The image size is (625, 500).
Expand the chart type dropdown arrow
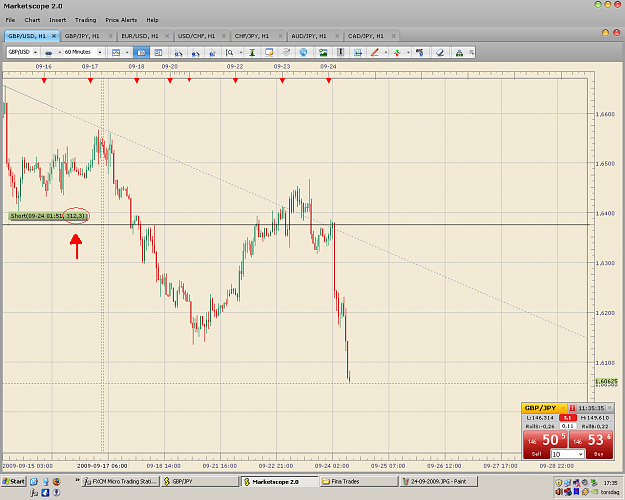coord(127,52)
